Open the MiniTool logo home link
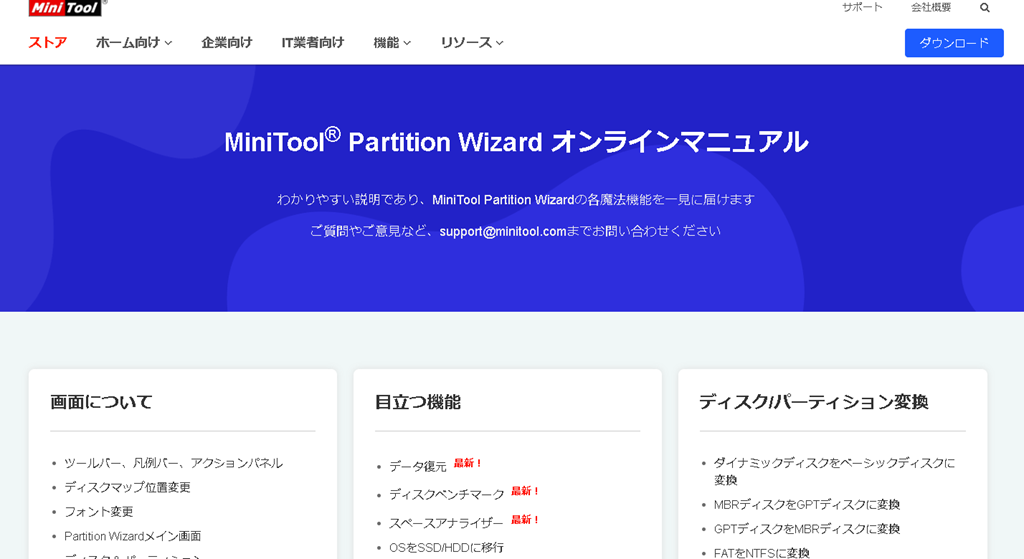 (x=65, y=7)
